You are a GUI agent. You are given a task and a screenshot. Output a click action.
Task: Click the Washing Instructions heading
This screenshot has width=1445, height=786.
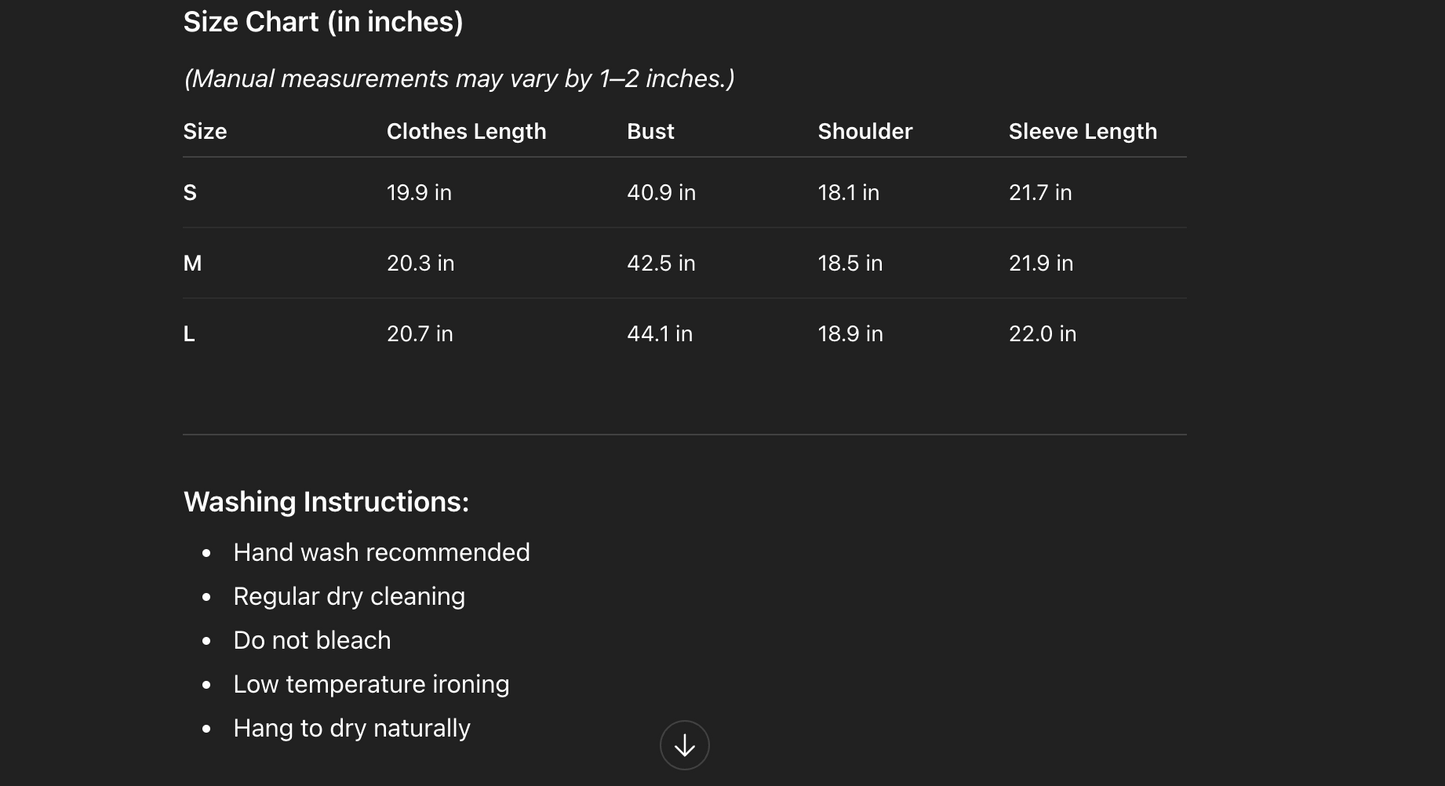click(326, 502)
